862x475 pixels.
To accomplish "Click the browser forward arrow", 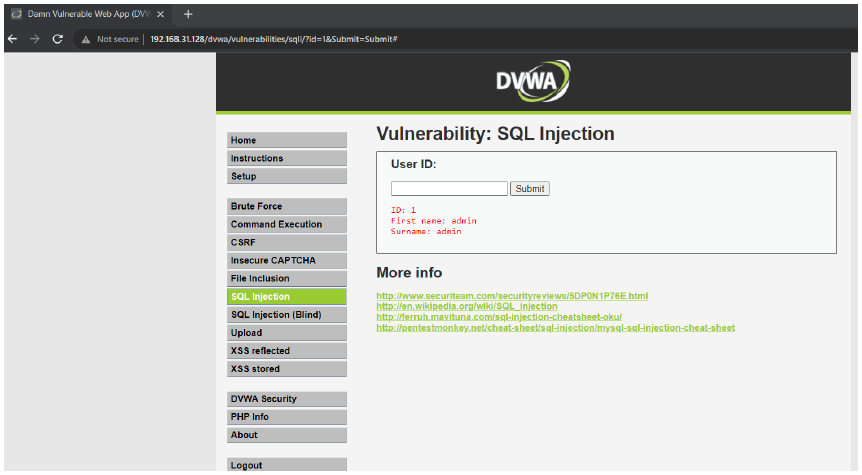I will click(35, 39).
